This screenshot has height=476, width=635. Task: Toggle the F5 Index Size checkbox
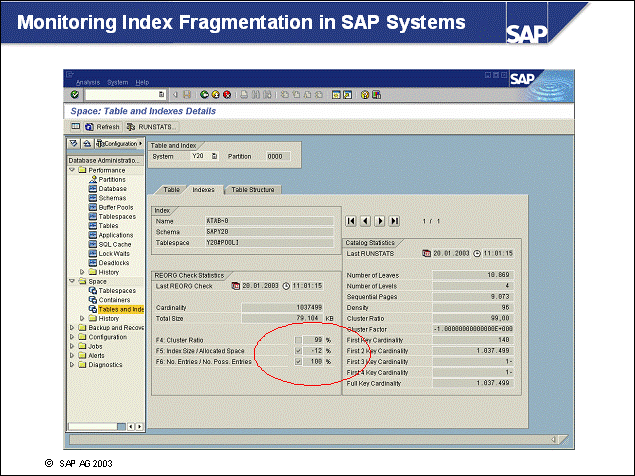pyautogui.click(x=298, y=351)
